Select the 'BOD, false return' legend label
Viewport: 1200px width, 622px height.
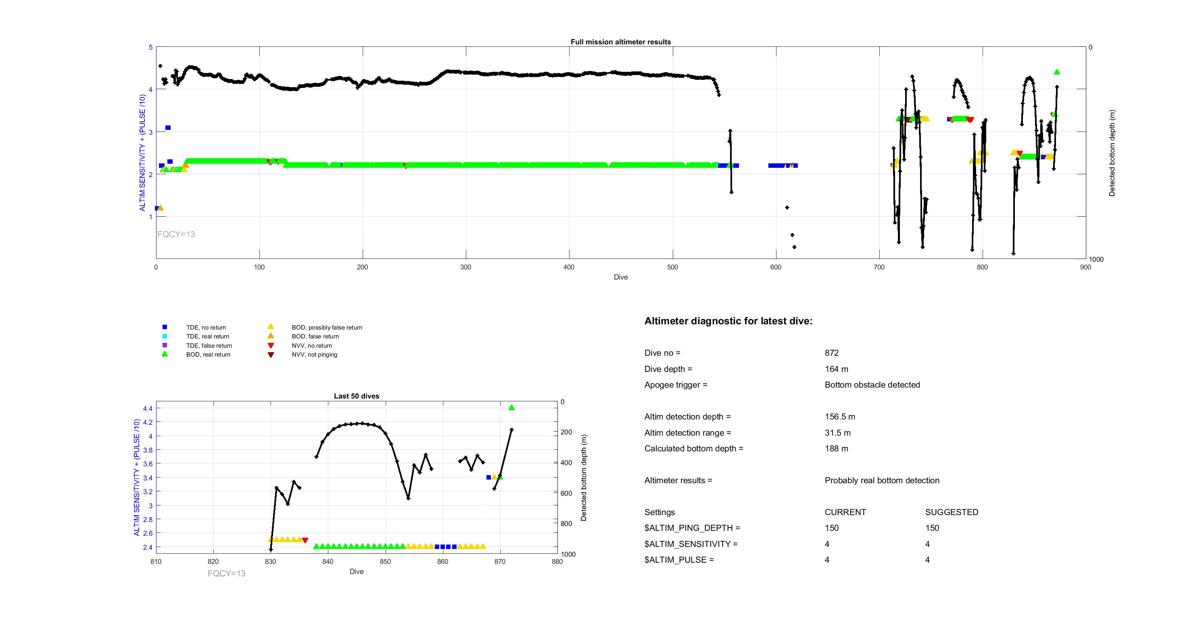click(x=316, y=336)
